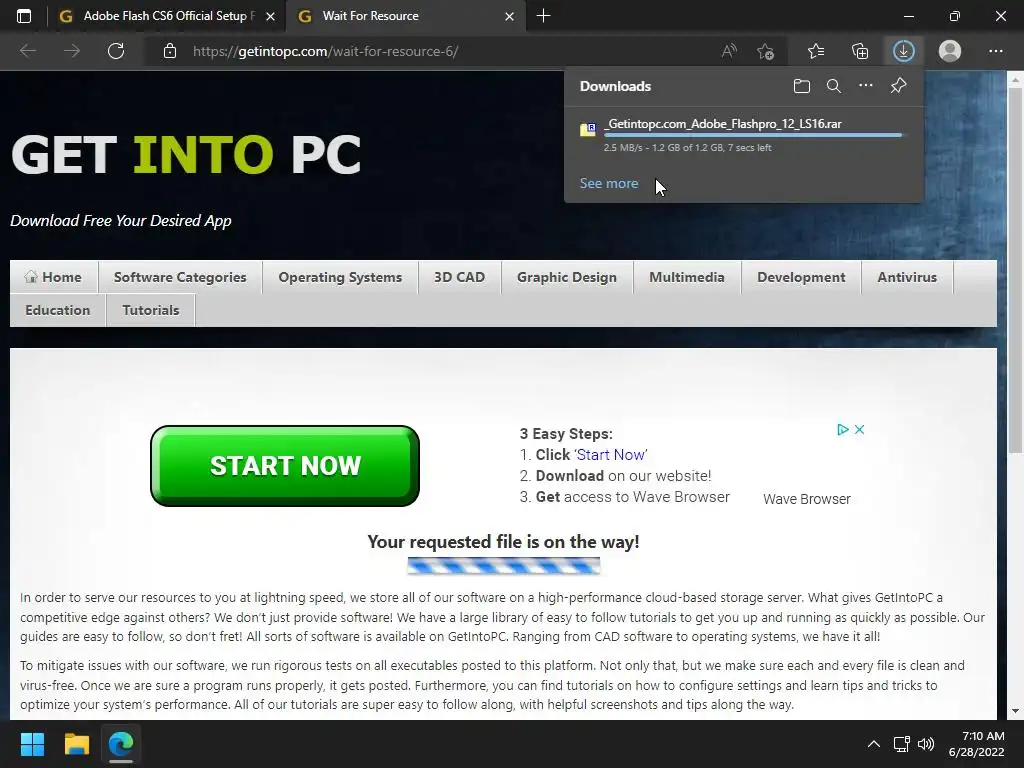Launch File Explorer from the taskbar
1024x768 pixels.
[x=76, y=744]
